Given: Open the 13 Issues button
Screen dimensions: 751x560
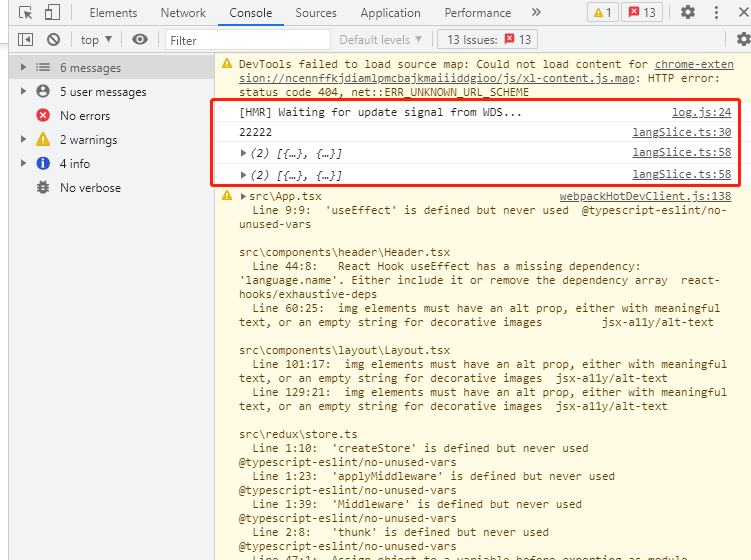Looking at the screenshot, I should click(488, 40).
